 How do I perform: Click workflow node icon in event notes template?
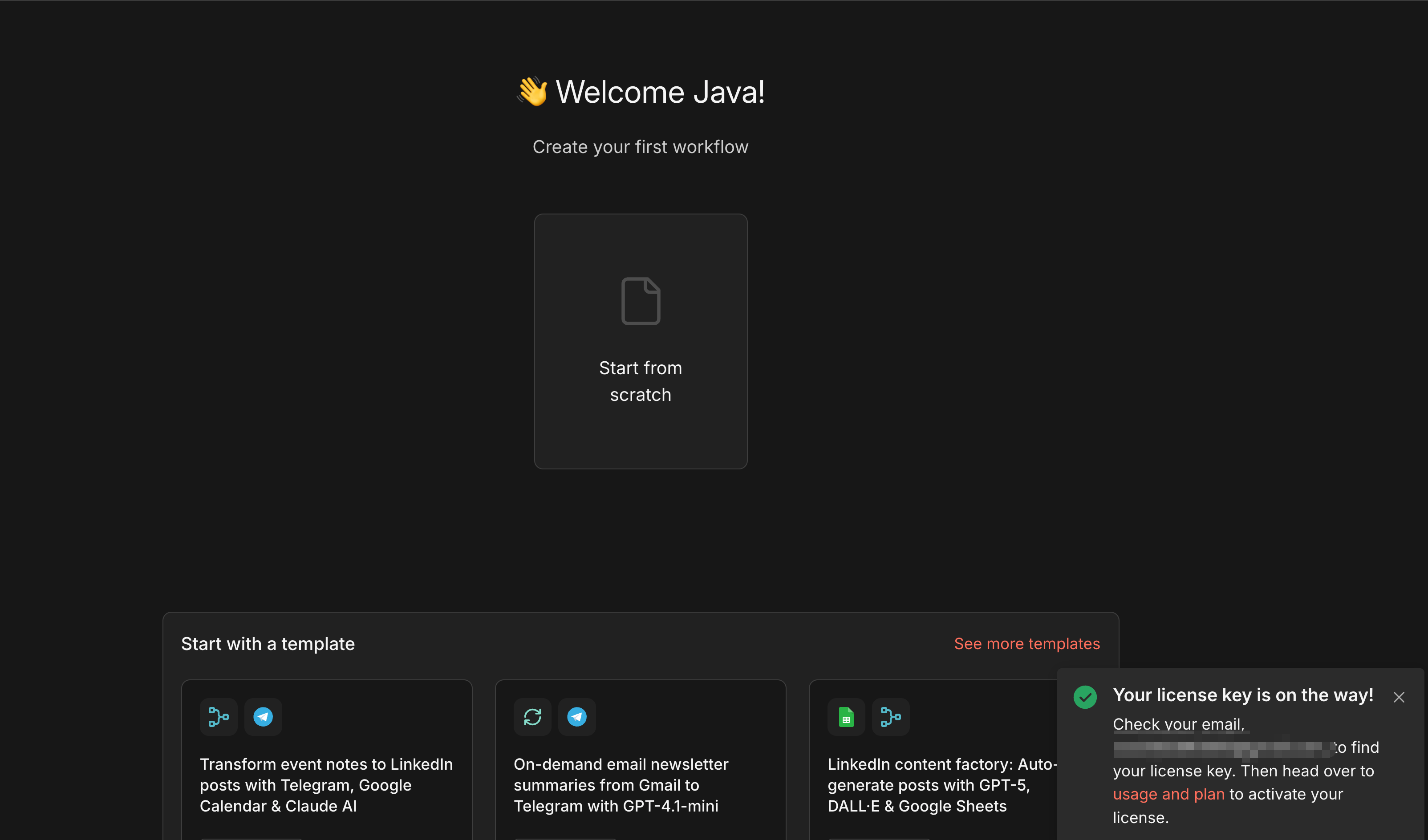click(218, 716)
